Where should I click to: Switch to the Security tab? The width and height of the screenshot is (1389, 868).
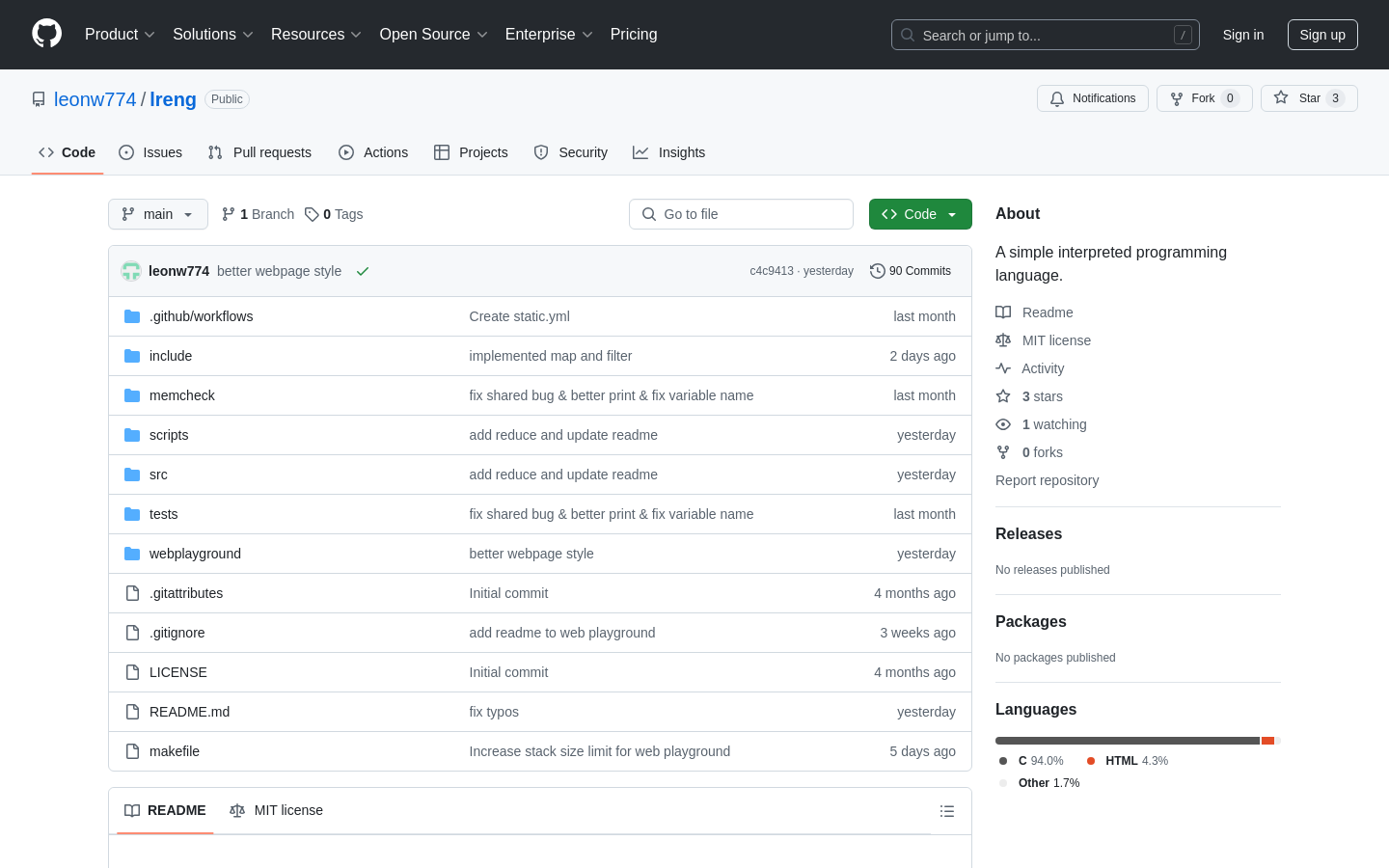click(x=571, y=152)
